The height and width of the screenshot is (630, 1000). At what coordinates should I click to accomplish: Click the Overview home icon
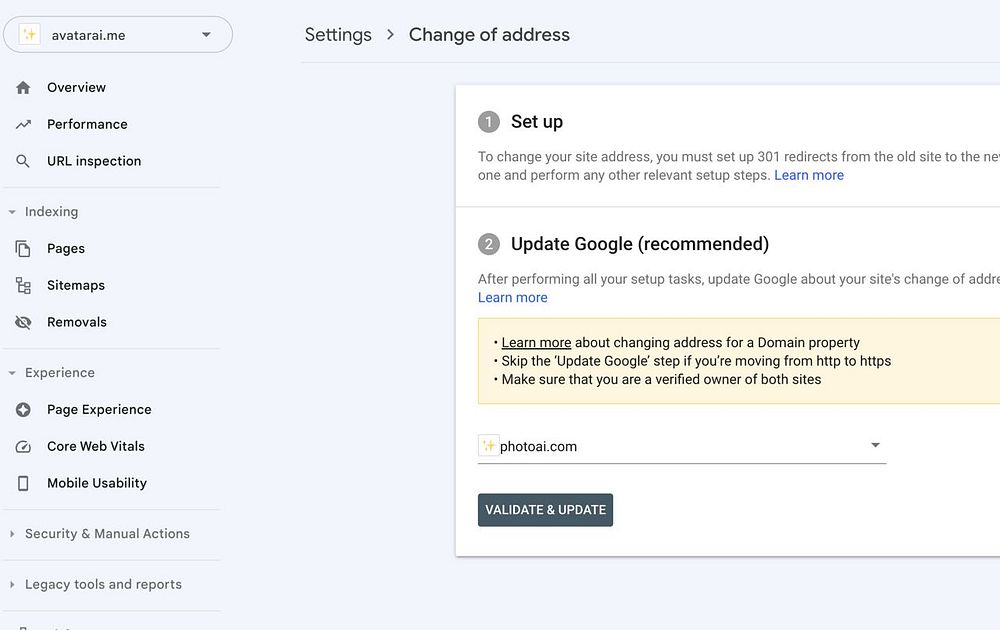[23, 88]
